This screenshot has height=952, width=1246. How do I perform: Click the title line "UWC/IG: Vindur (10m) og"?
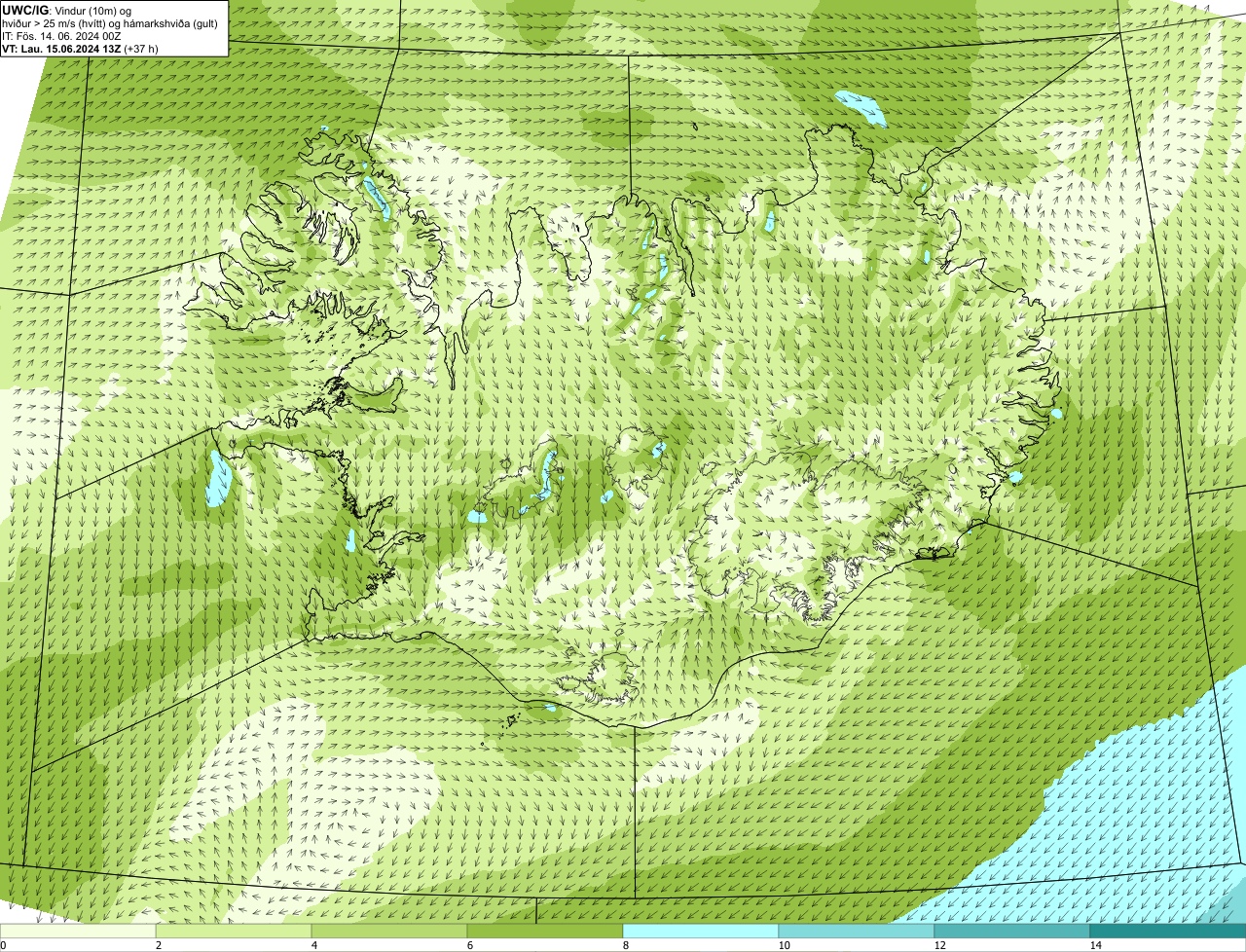(x=66, y=10)
